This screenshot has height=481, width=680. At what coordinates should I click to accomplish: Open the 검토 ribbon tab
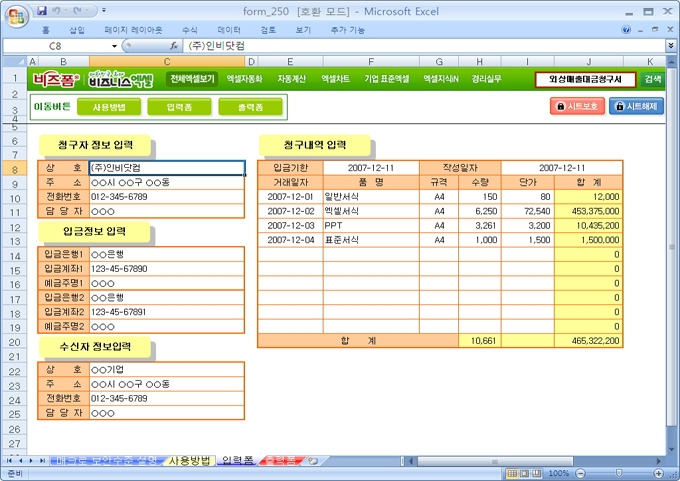pos(268,30)
